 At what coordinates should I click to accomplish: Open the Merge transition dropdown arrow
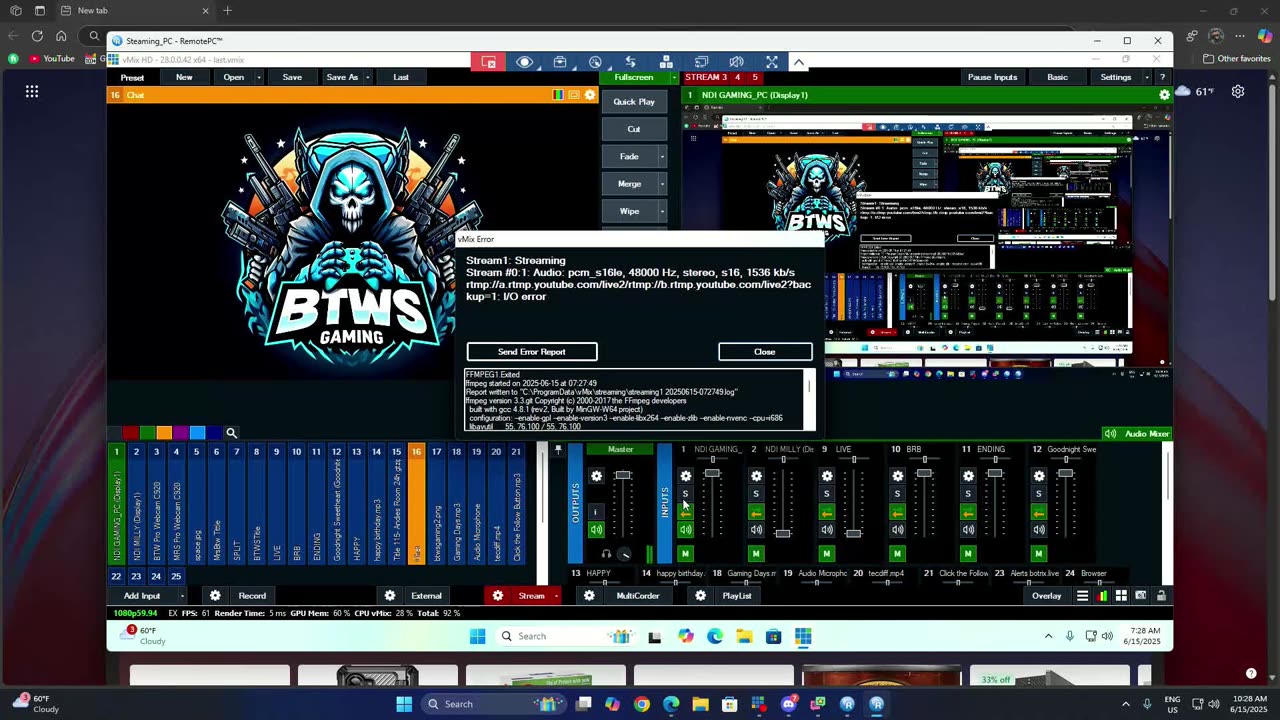click(x=662, y=184)
